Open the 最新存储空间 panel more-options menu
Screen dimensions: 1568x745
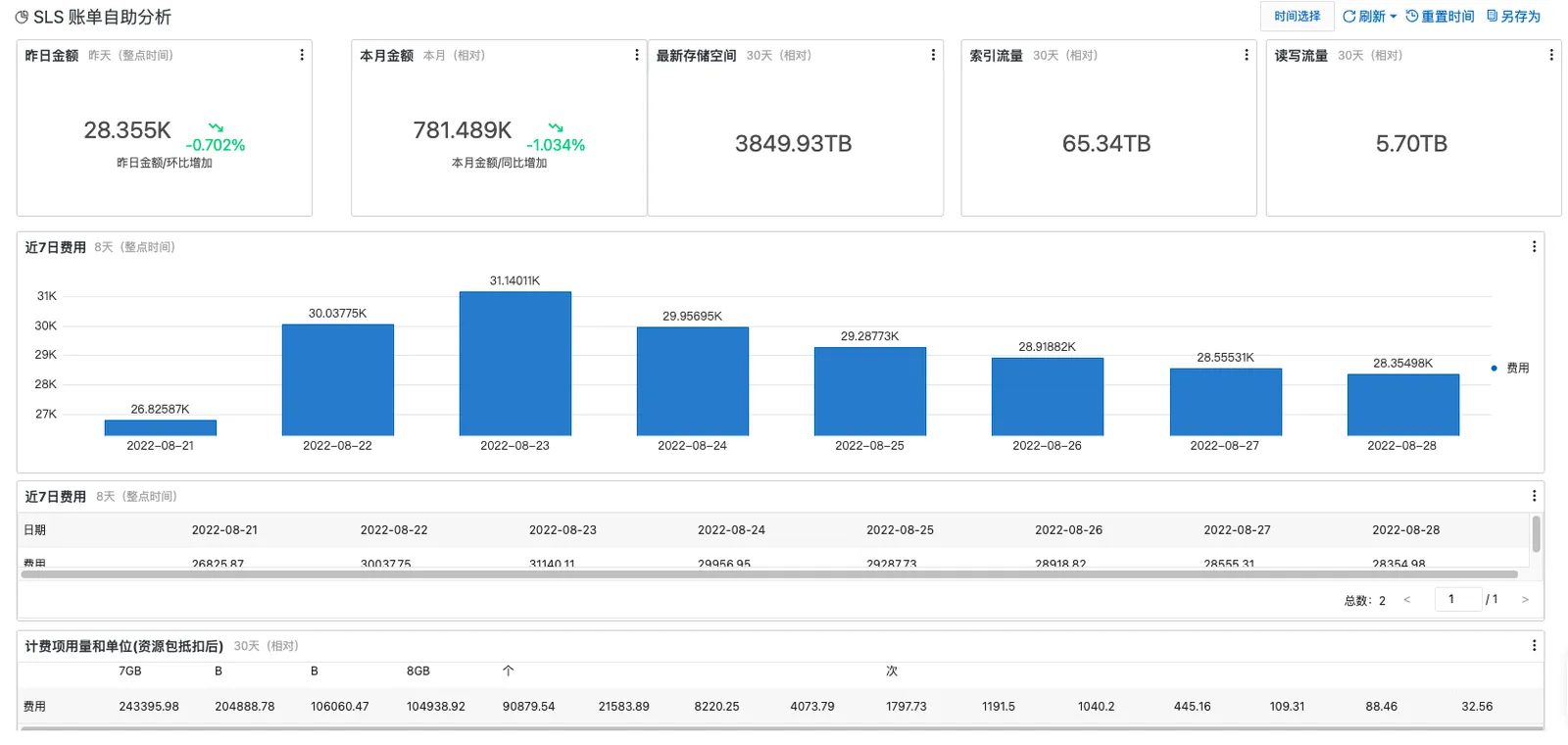tap(933, 55)
